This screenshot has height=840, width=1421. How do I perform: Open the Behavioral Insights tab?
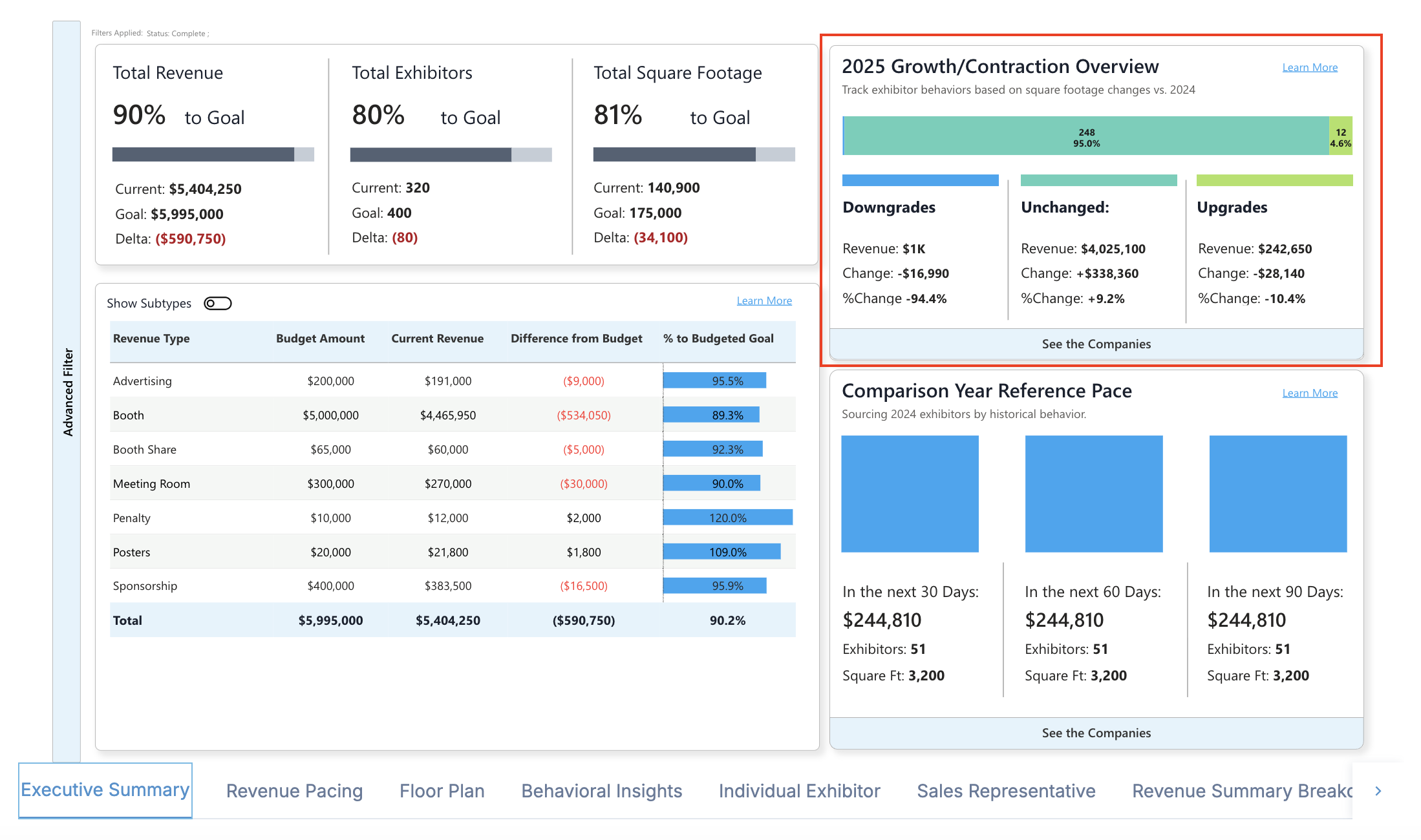[x=601, y=791]
